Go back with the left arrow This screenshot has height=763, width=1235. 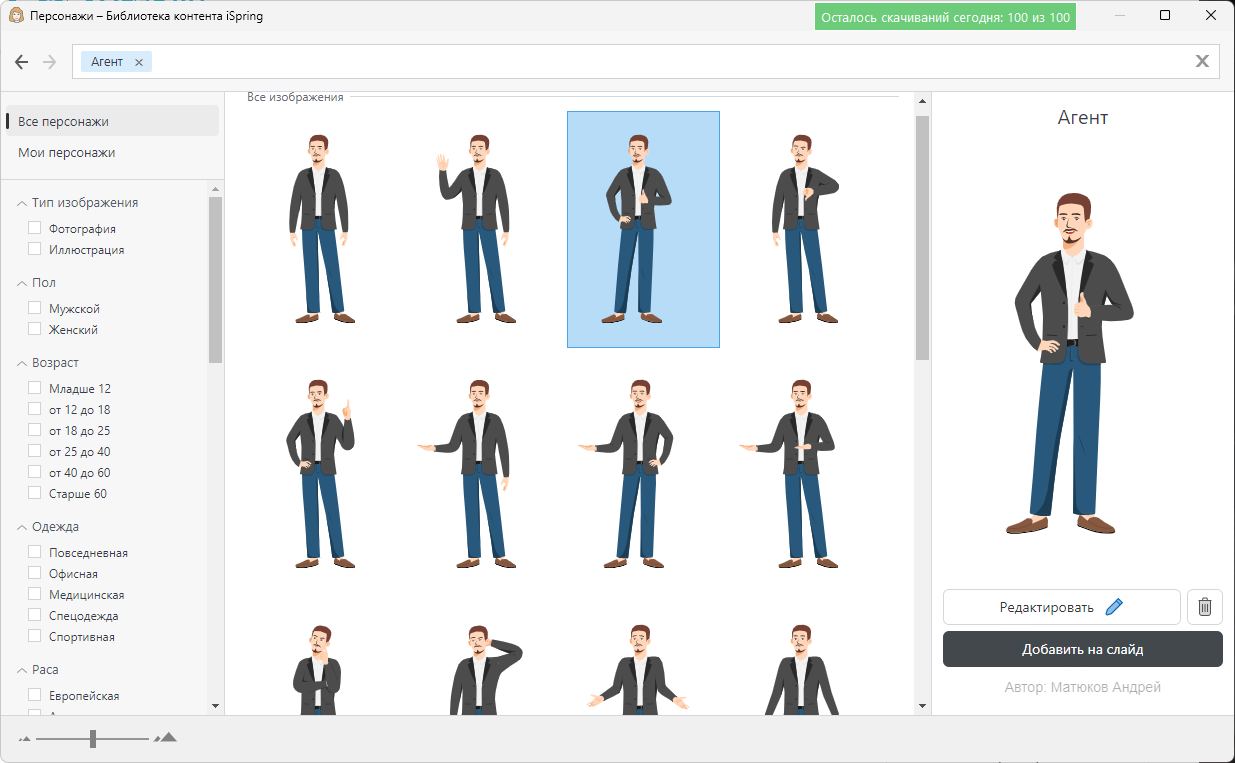(22, 62)
